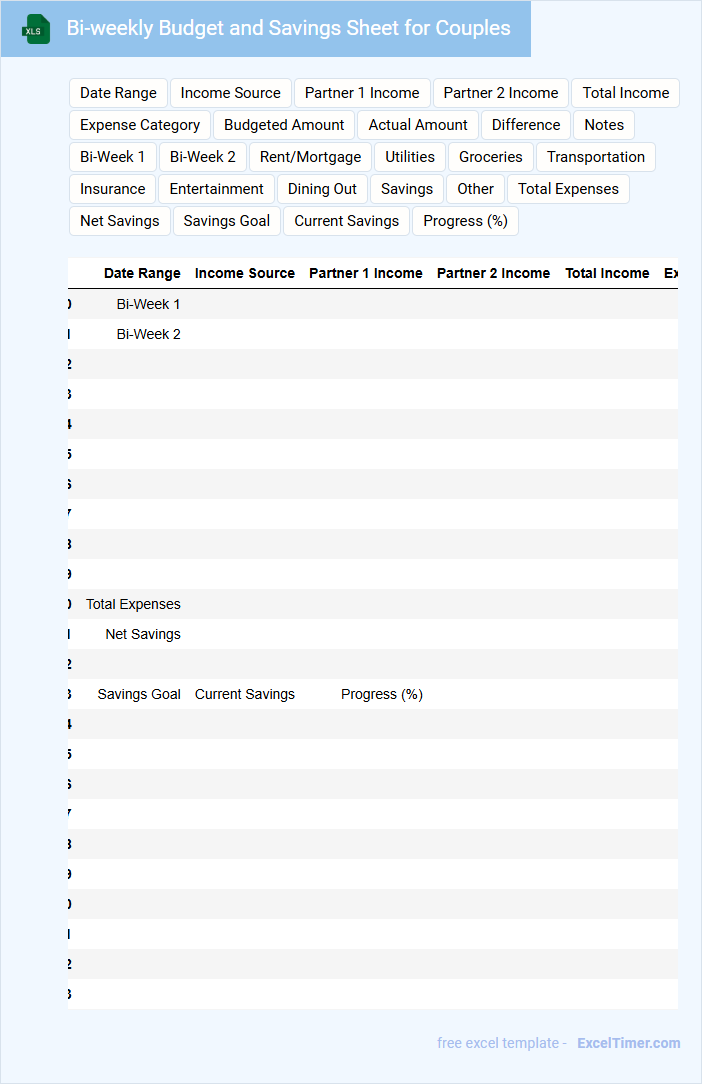Select the Rent/Mortgage tag
Screen dimensions: 702x1084
click(310, 157)
